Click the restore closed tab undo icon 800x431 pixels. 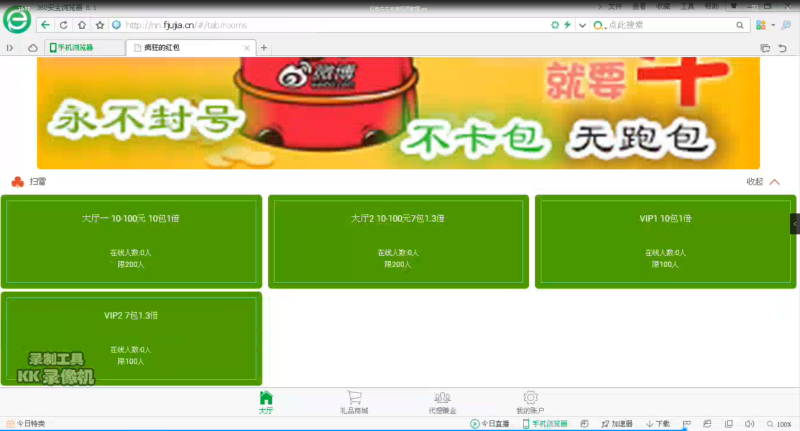[x=783, y=48]
